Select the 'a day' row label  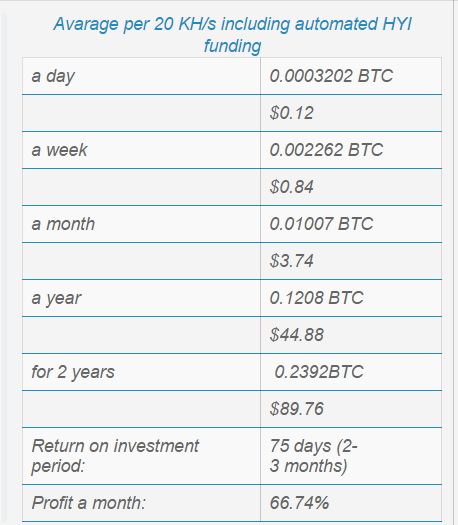click(x=53, y=77)
